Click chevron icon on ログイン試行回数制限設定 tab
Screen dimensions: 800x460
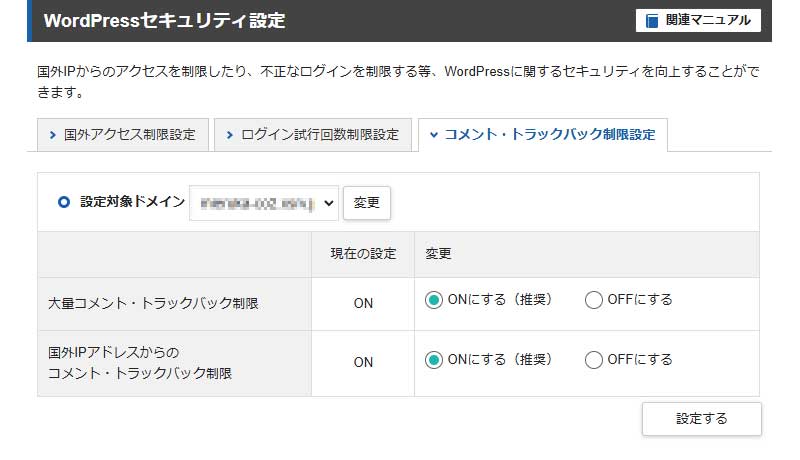point(230,135)
